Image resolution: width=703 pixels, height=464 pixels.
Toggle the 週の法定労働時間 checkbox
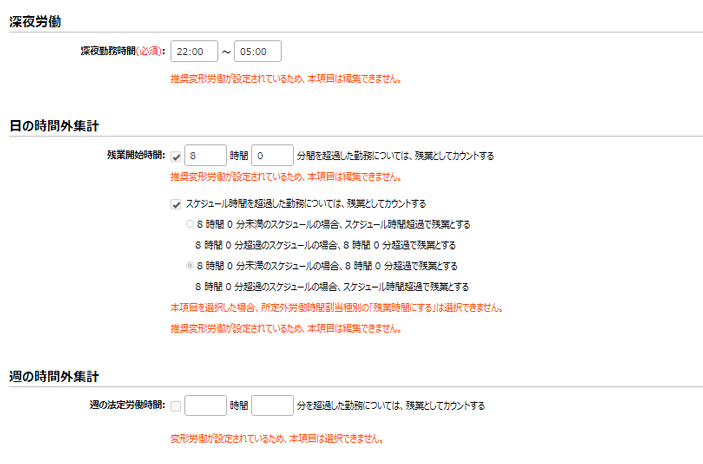tap(176, 406)
